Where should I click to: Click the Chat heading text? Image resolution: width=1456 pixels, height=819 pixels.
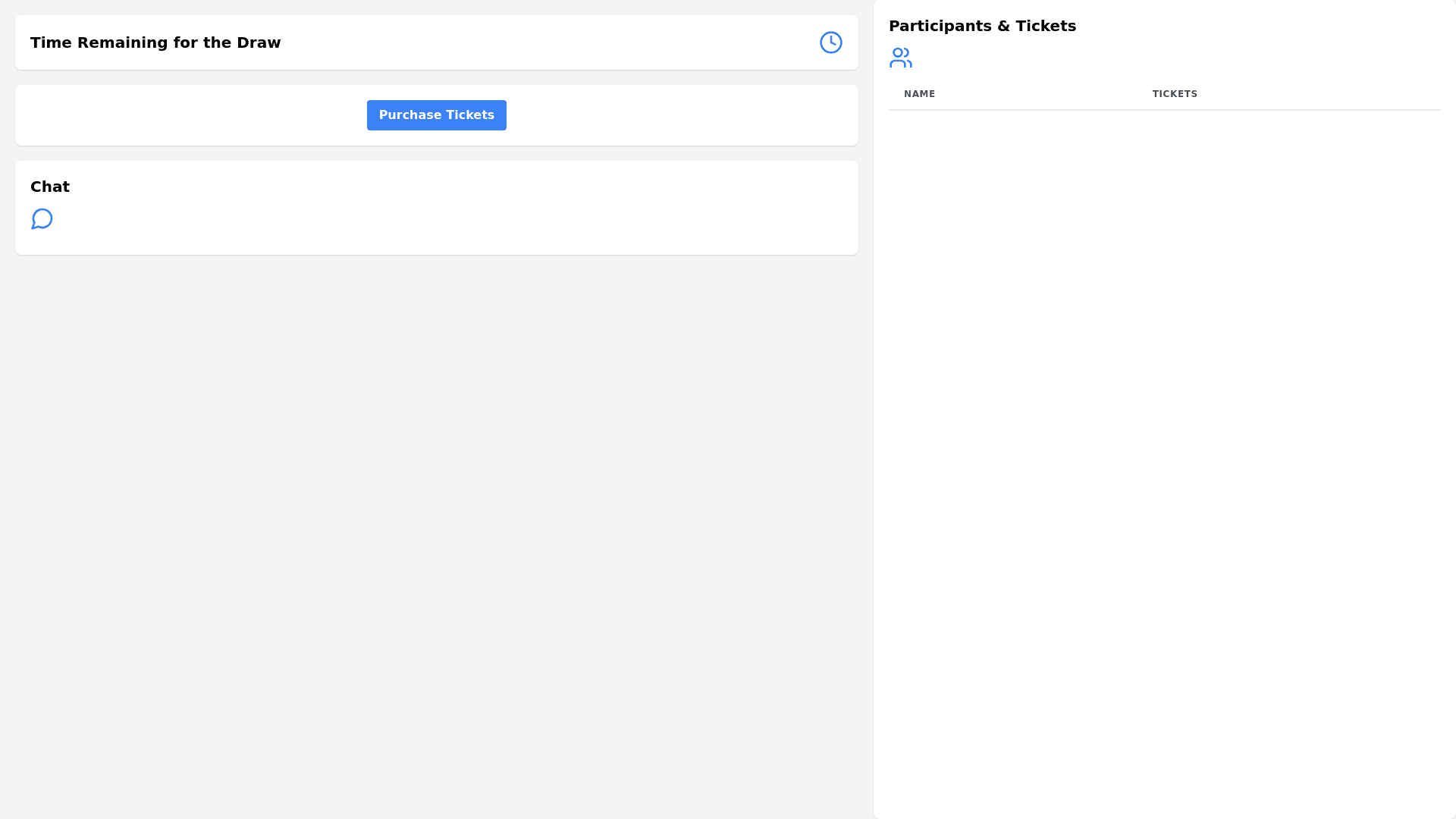coord(50,187)
